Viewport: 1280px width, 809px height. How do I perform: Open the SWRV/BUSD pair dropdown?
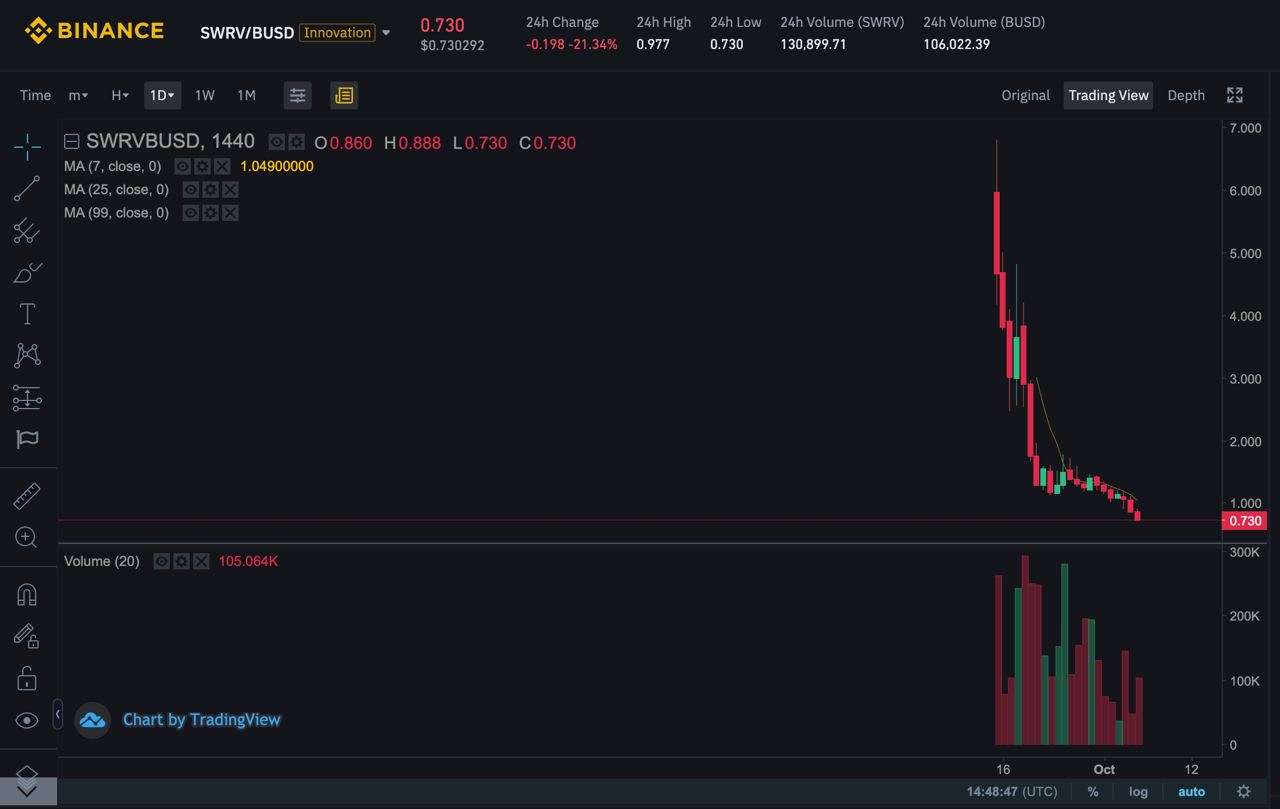[386, 32]
